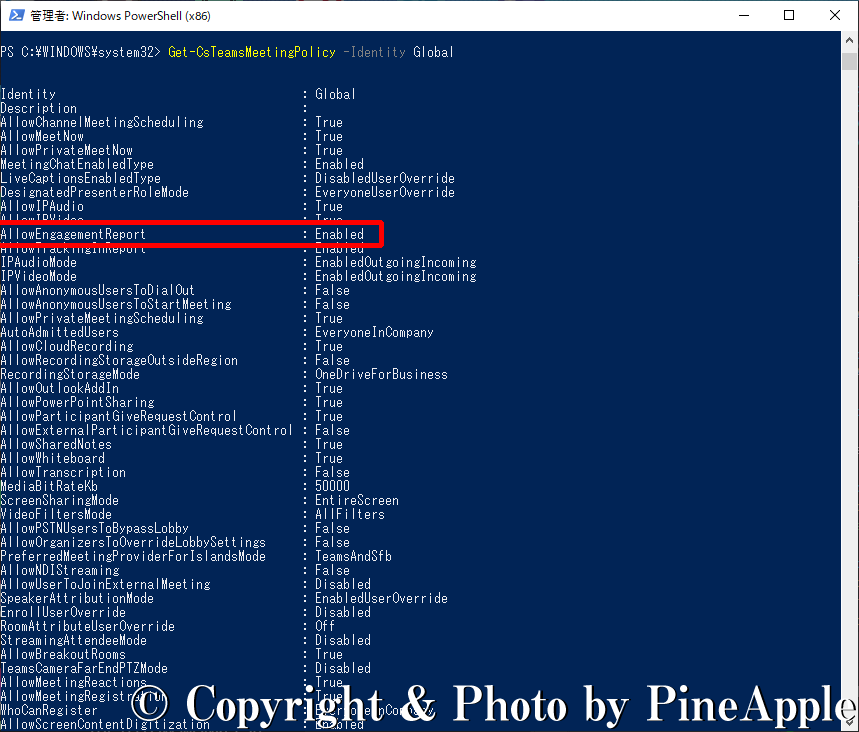Click the PS C:\WINDOWS\system32 prompt text
Screen dimensions: 859x732
(x=80, y=52)
